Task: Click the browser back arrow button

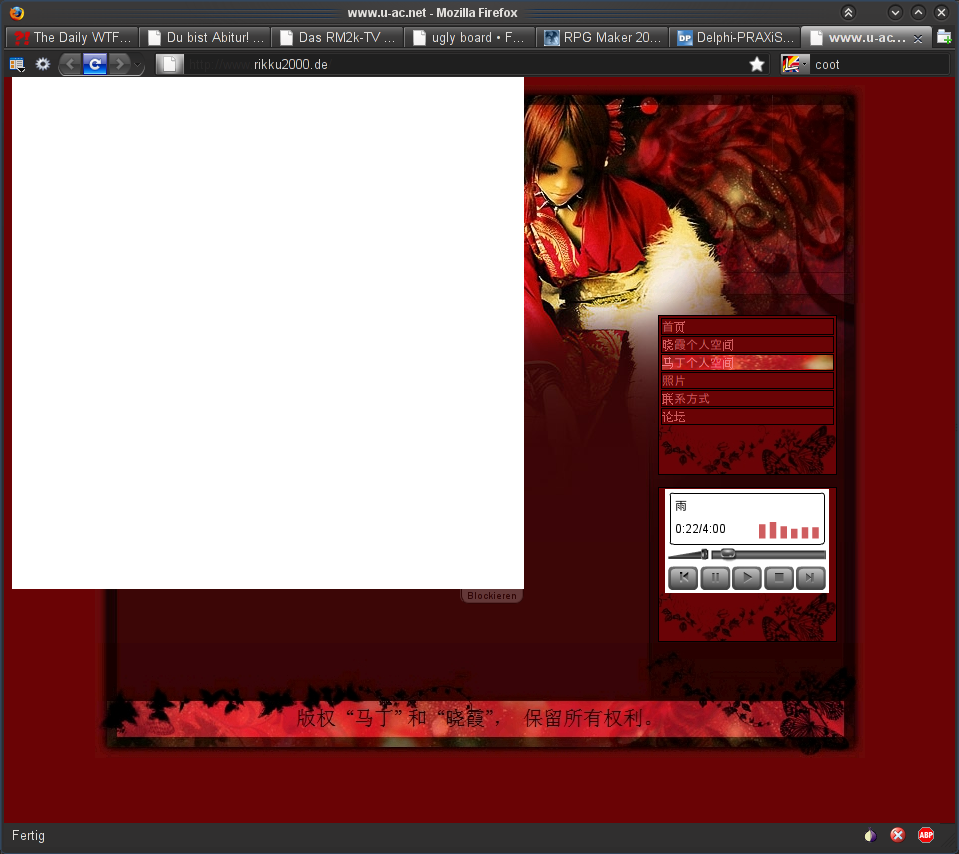Action: coord(70,64)
